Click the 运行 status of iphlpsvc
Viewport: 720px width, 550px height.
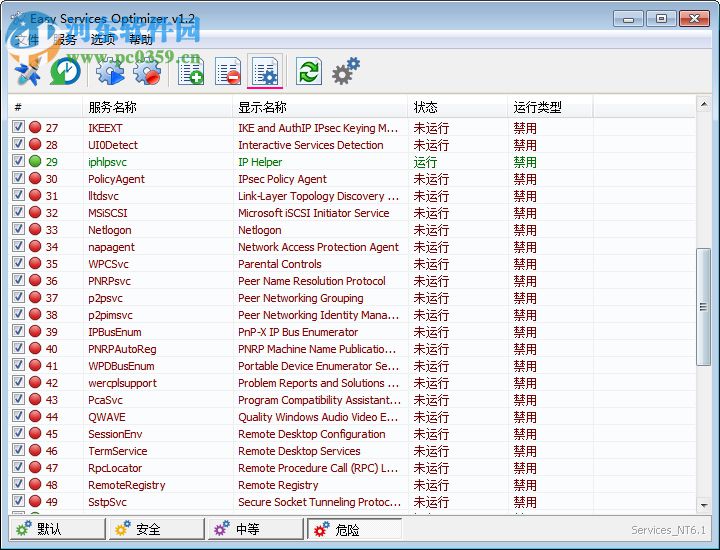pyautogui.click(x=425, y=162)
